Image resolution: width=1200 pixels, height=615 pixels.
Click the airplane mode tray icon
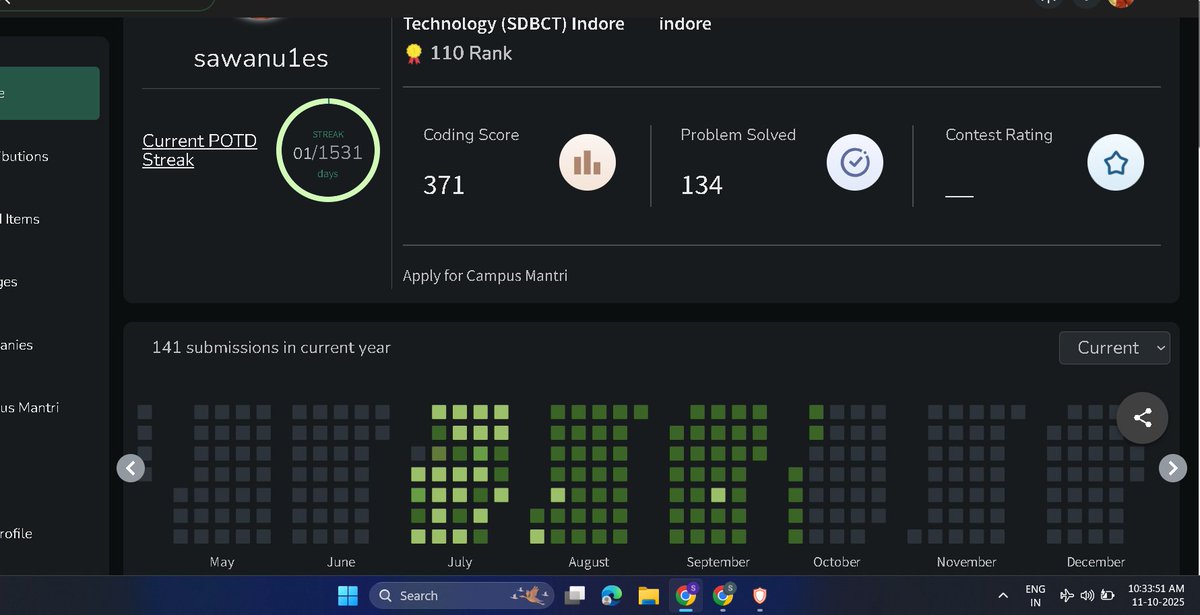[x=1066, y=596]
